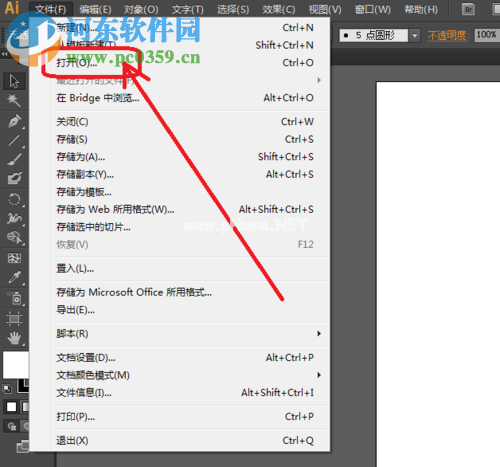Choose 置入(L)... menu item
The width and height of the screenshot is (500, 467).
191,268
